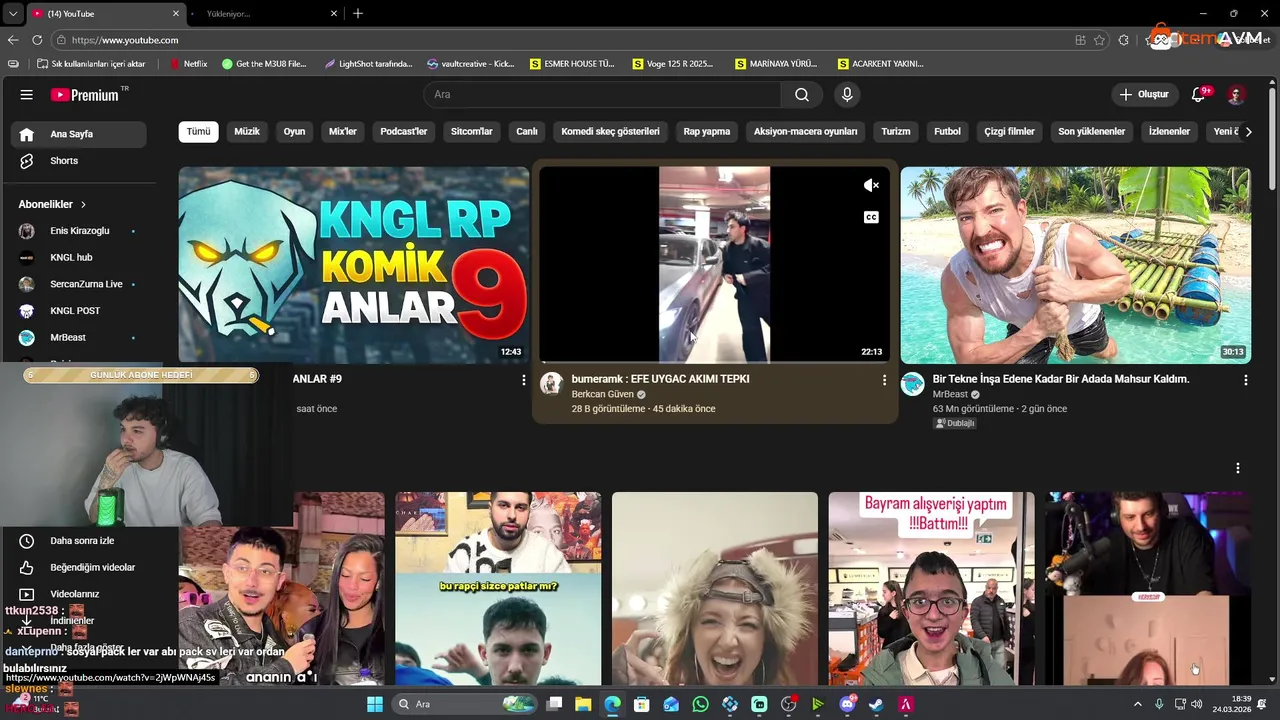Select the Müzik filter chip
1280x720 pixels.
point(247,132)
